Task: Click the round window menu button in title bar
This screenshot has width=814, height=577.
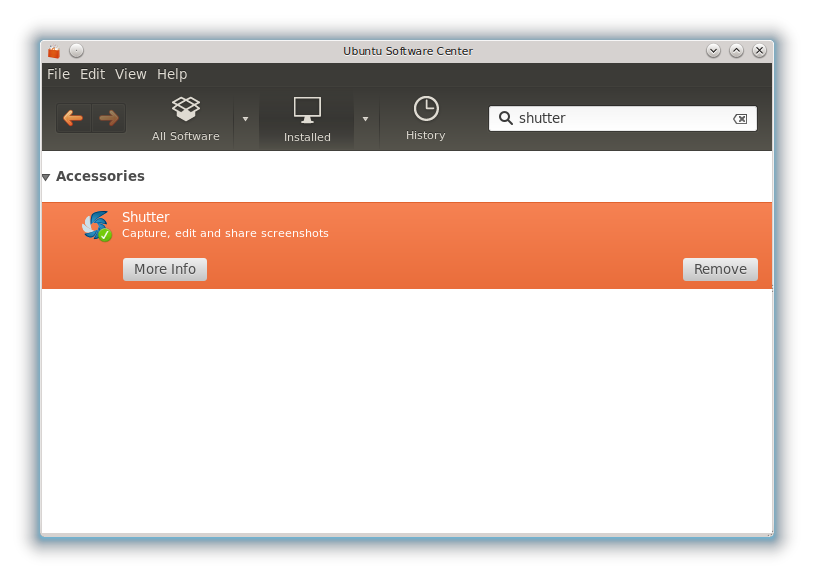Action: [x=76, y=50]
